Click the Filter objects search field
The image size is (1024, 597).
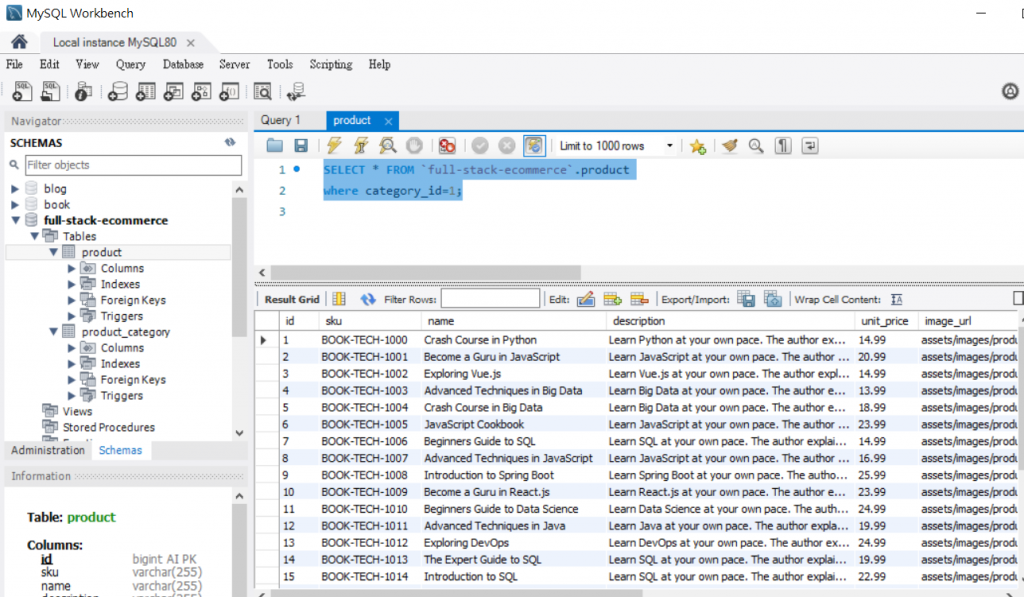133,165
